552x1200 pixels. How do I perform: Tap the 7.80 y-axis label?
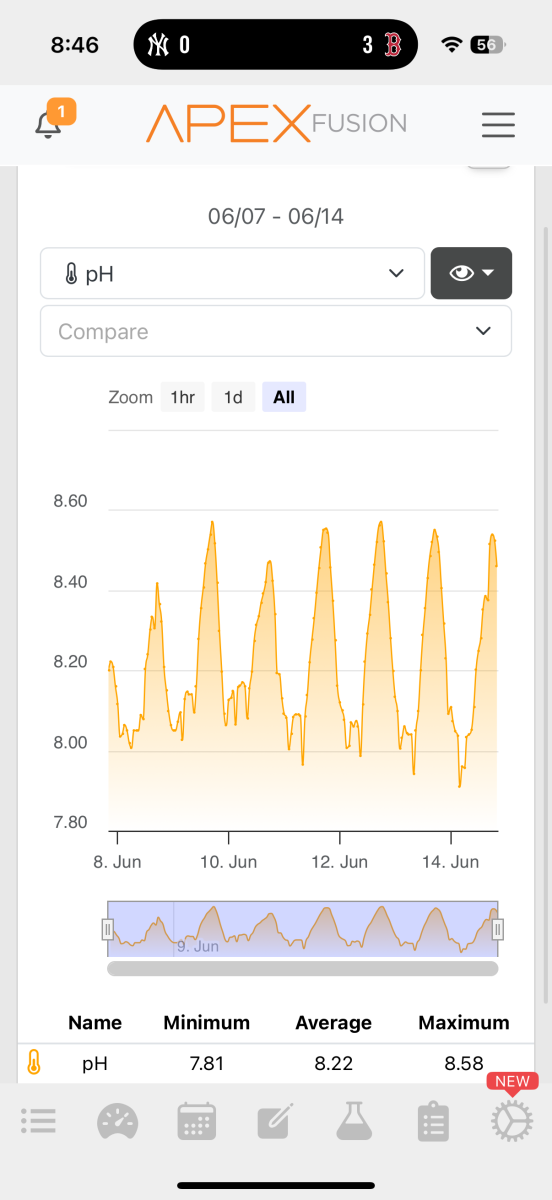[71, 822]
